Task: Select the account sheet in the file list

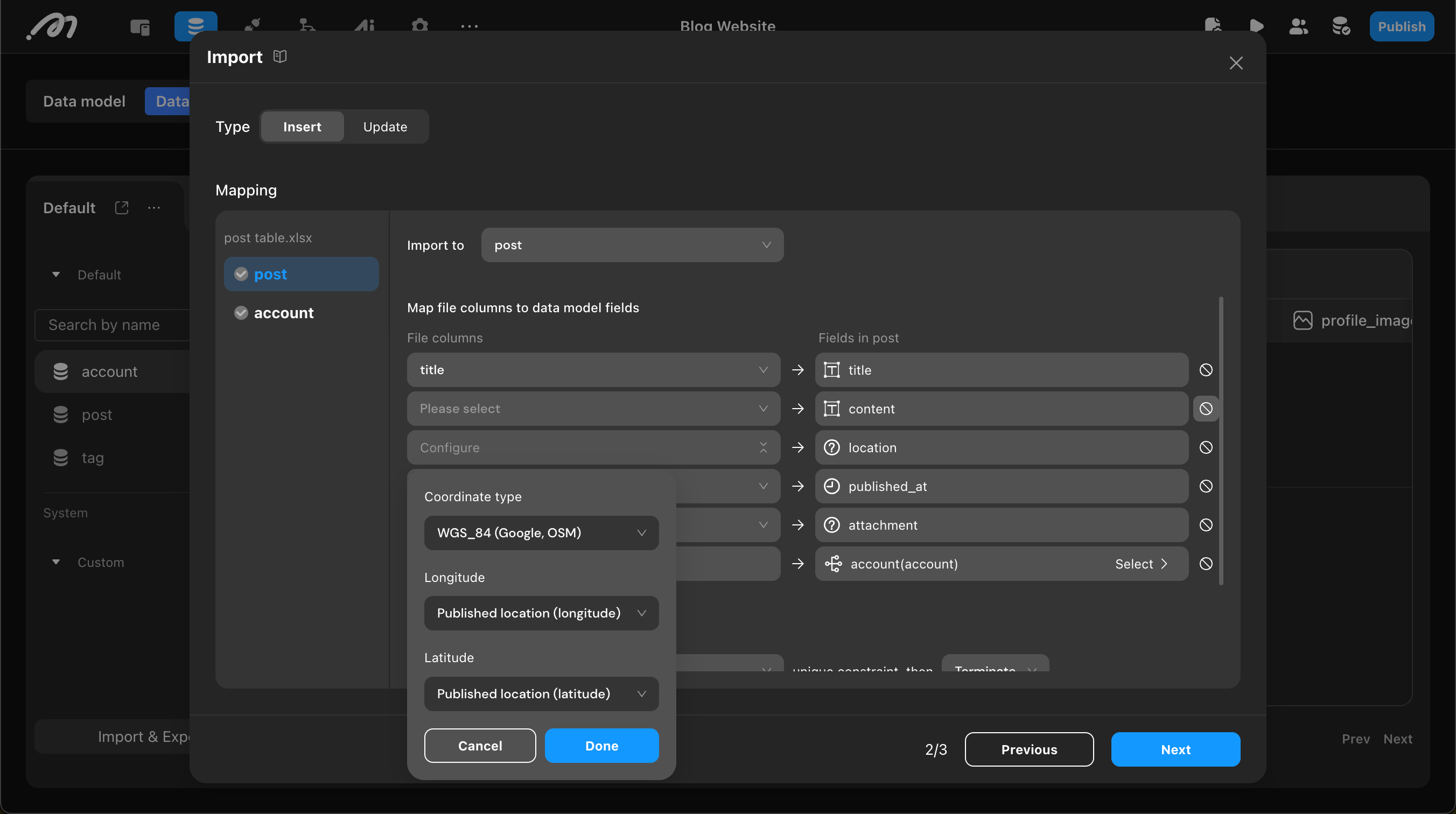Action: tap(301, 313)
